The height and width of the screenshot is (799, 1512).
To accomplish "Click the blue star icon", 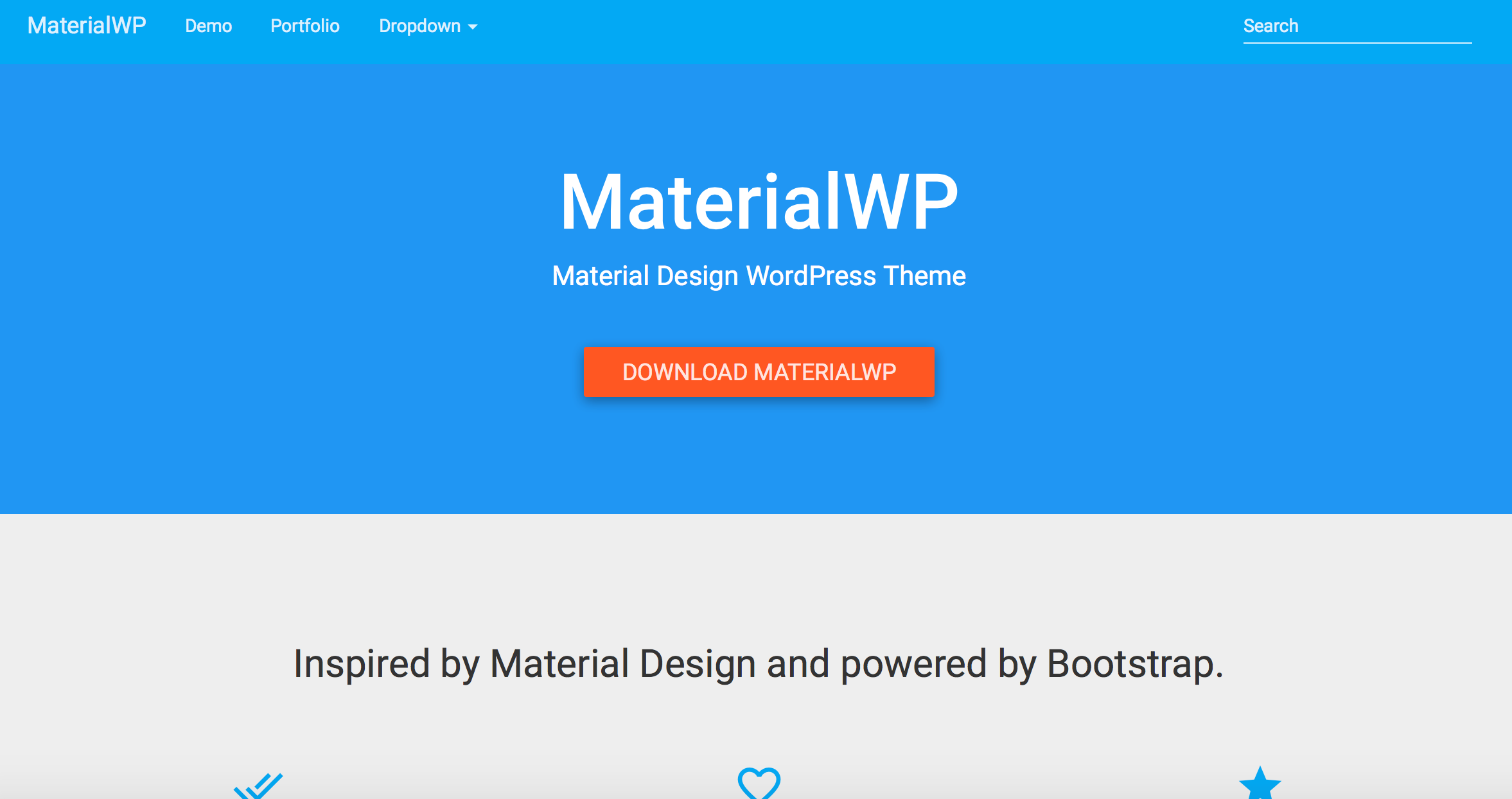I will click(x=1260, y=784).
